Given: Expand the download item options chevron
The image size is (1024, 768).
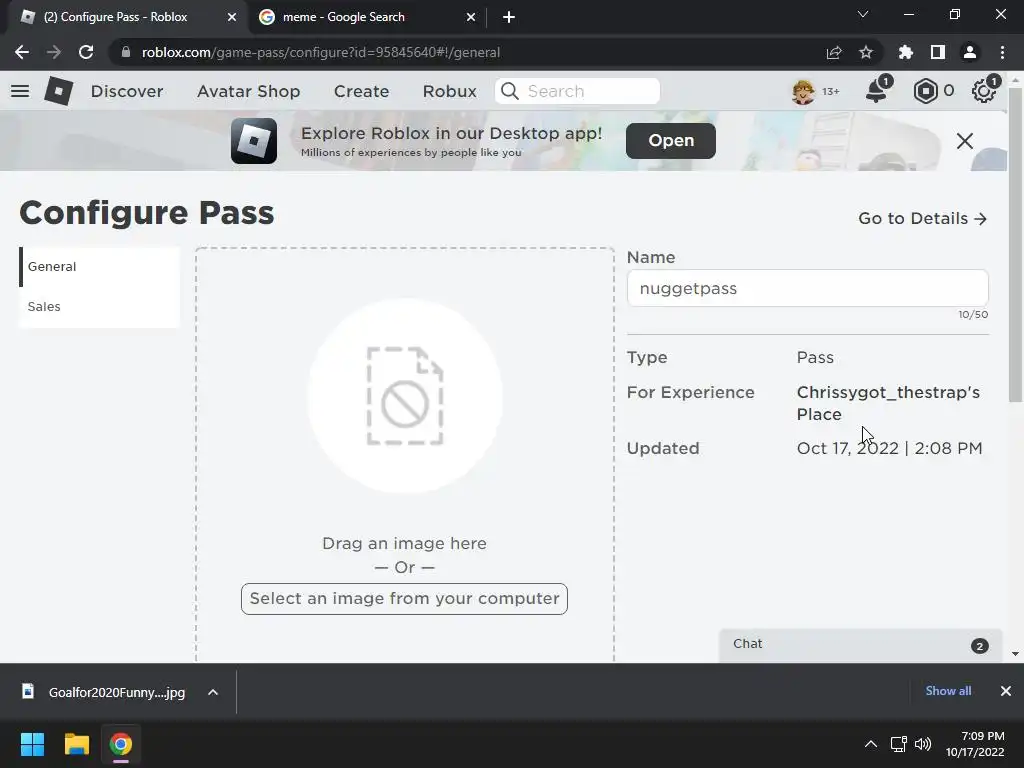Looking at the screenshot, I should click(213, 692).
